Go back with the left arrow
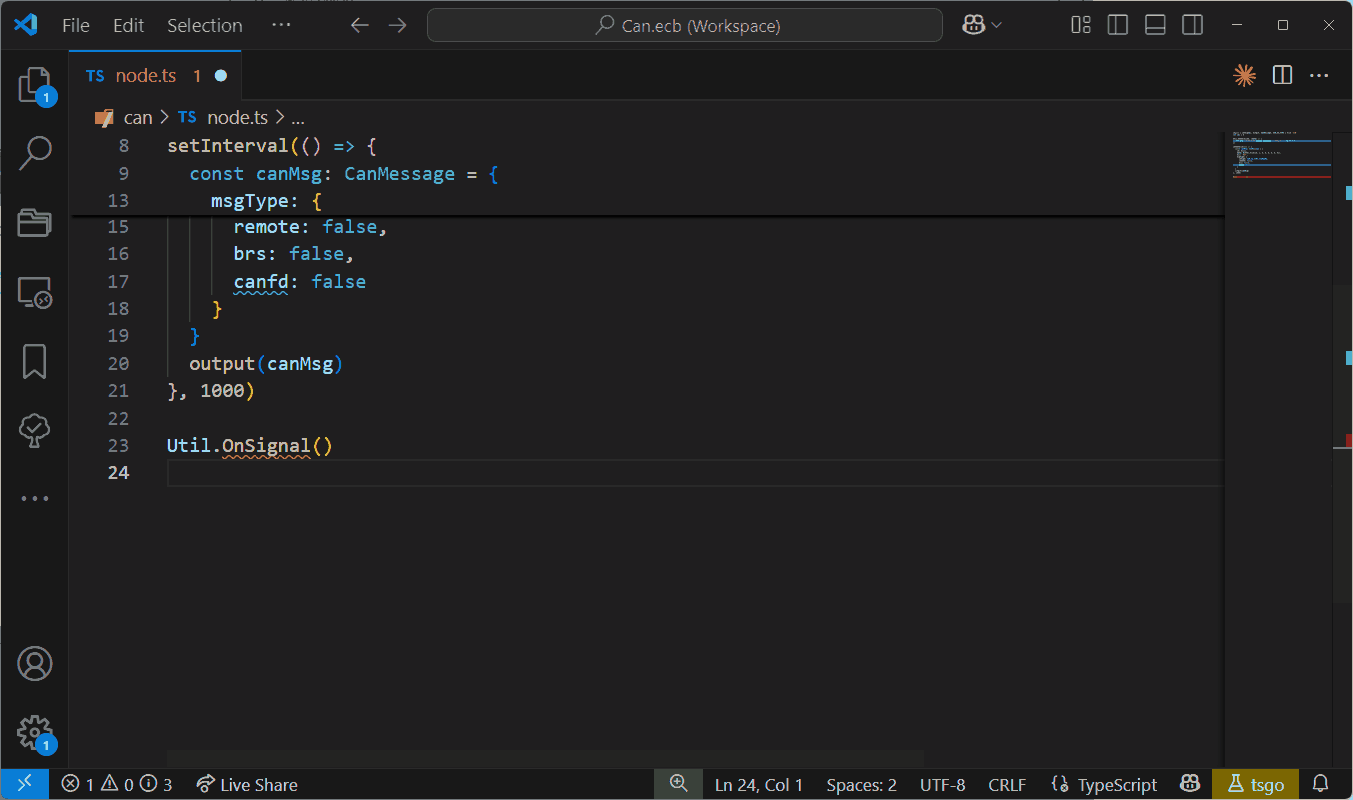This screenshot has height=800, width=1353. coord(359,25)
